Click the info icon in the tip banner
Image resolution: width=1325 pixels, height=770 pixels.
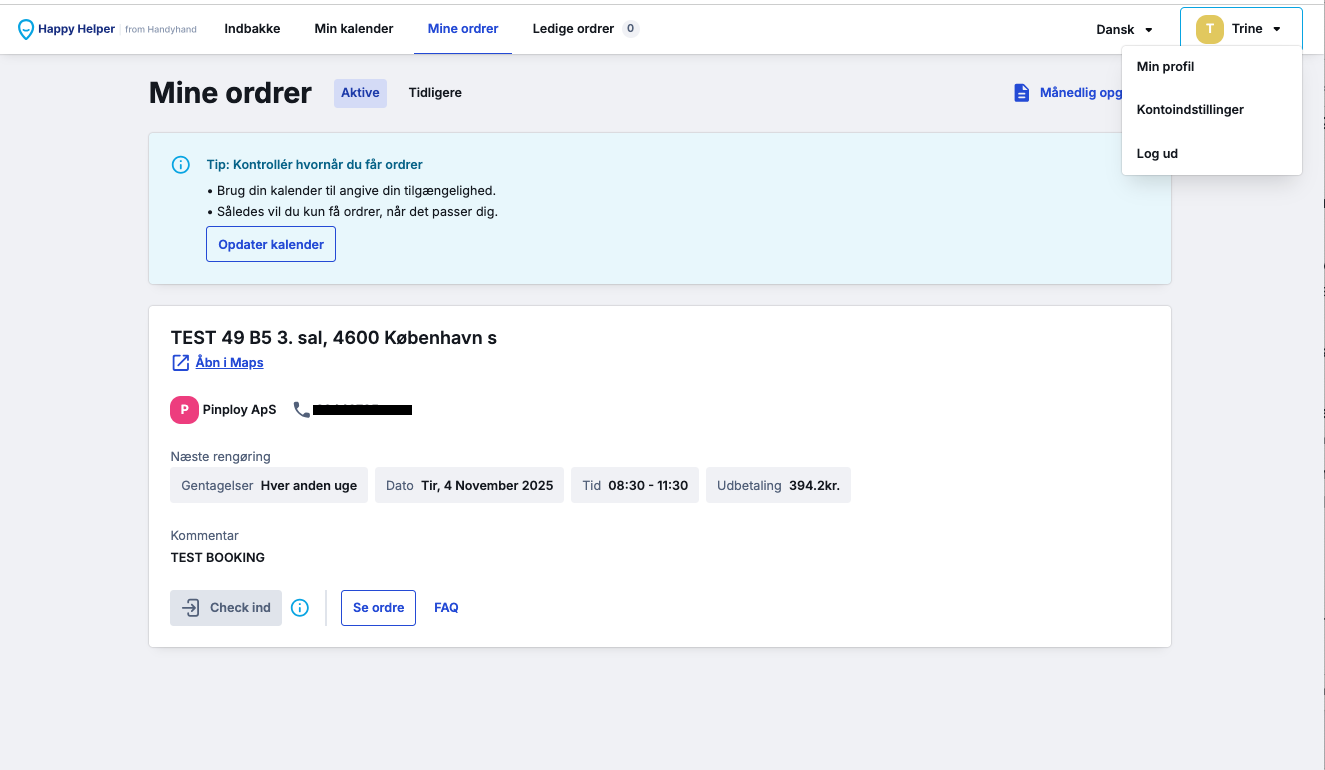(181, 165)
